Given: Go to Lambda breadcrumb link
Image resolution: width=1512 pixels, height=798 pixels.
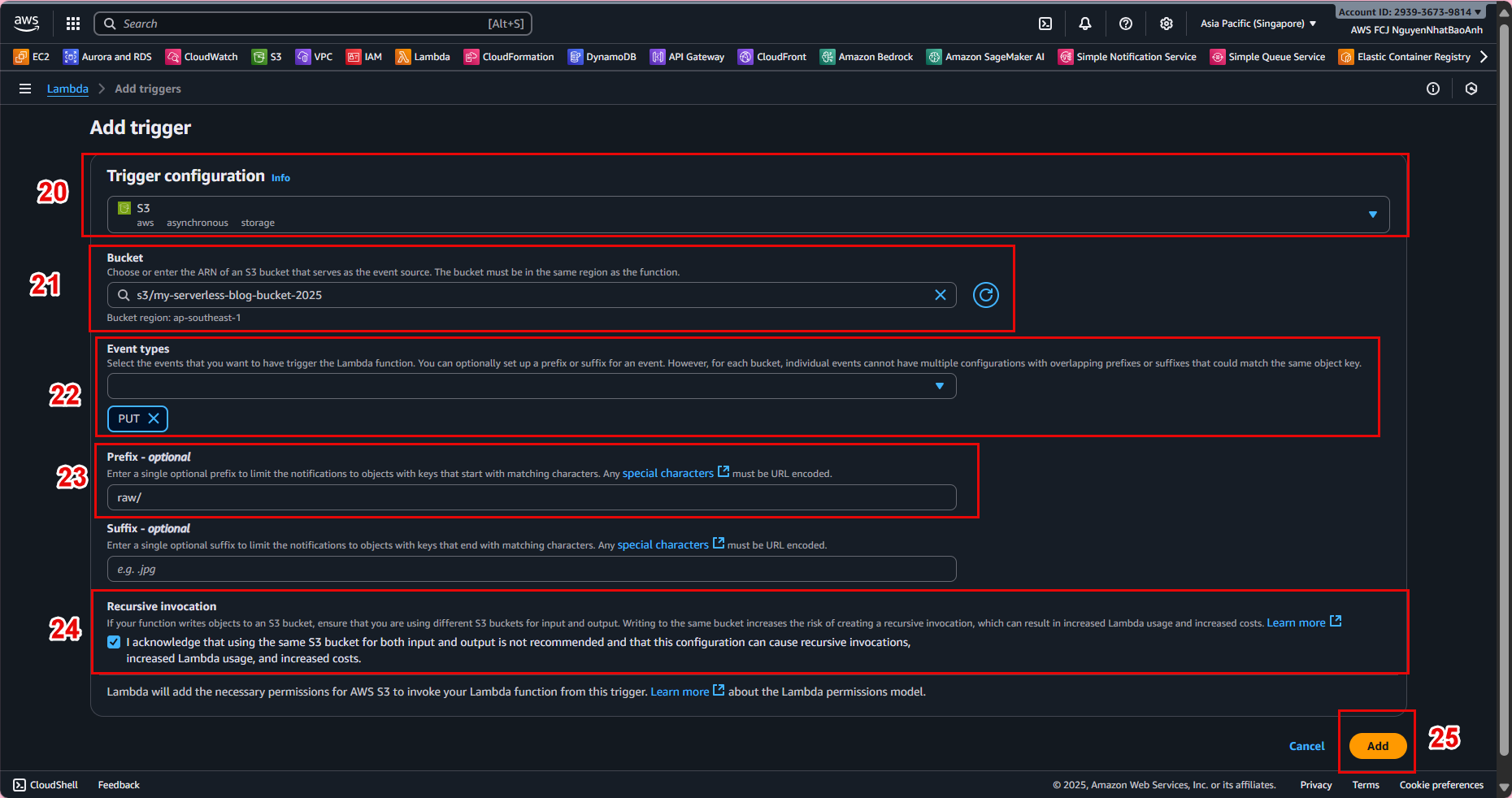Looking at the screenshot, I should pos(67,89).
